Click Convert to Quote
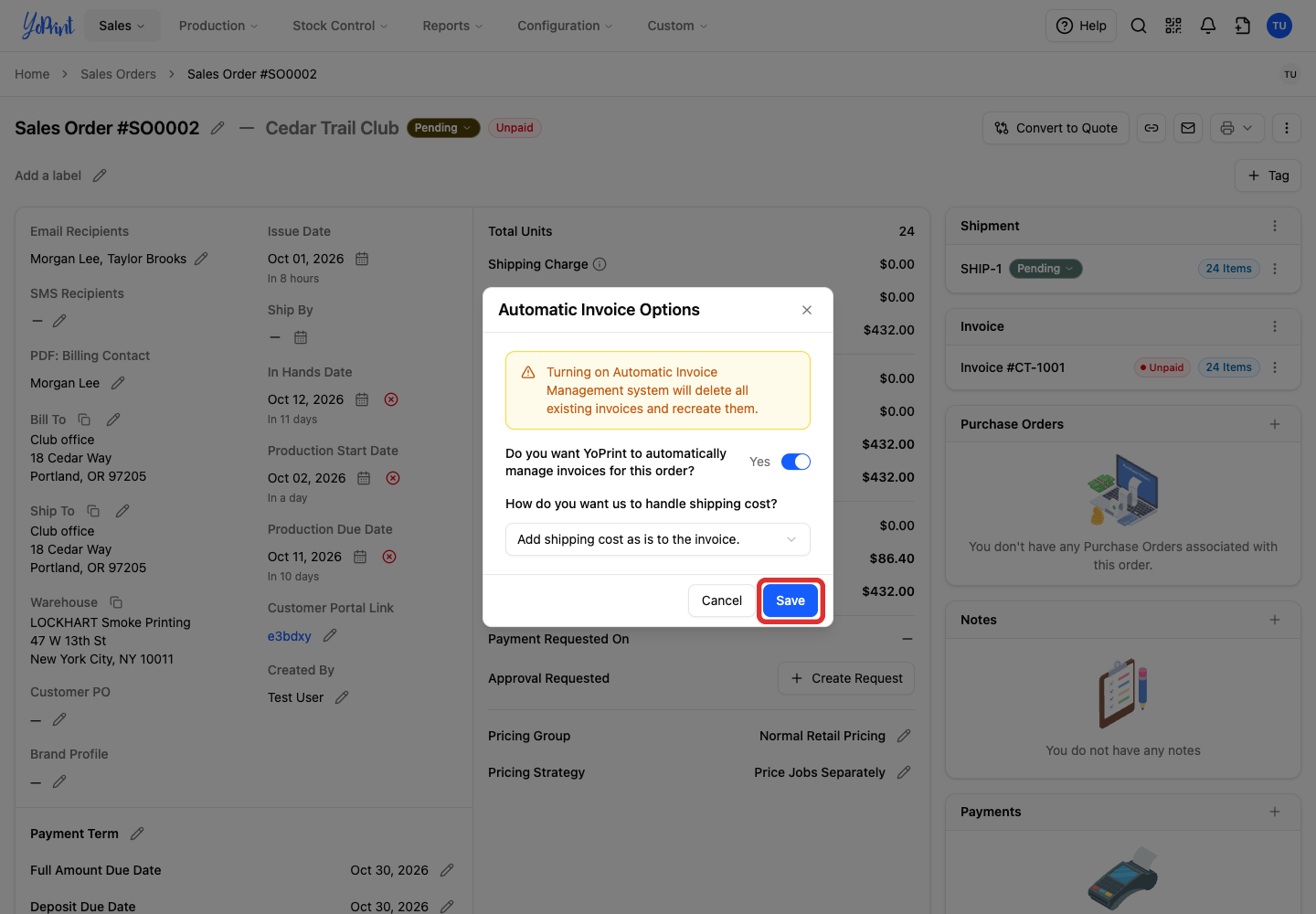The height and width of the screenshot is (914, 1316). tap(1056, 128)
